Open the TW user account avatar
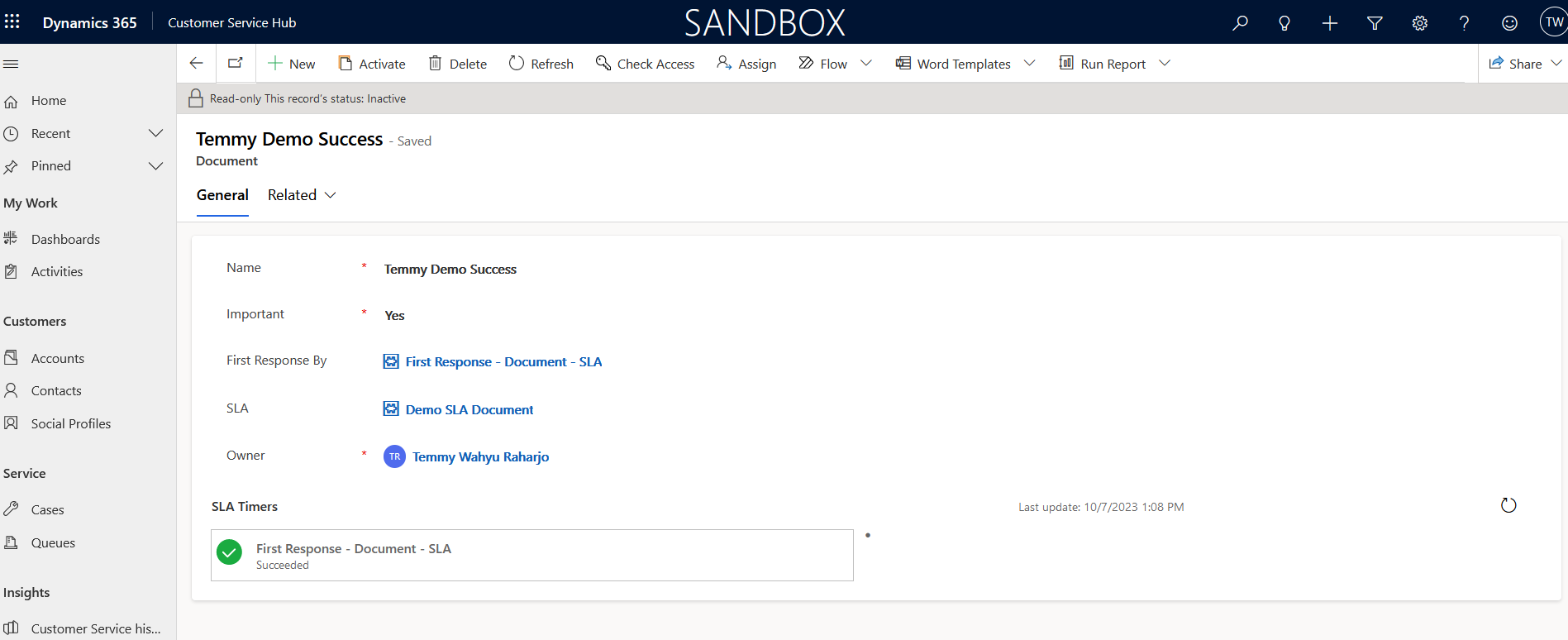This screenshot has width=1568, height=640. click(x=1553, y=22)
